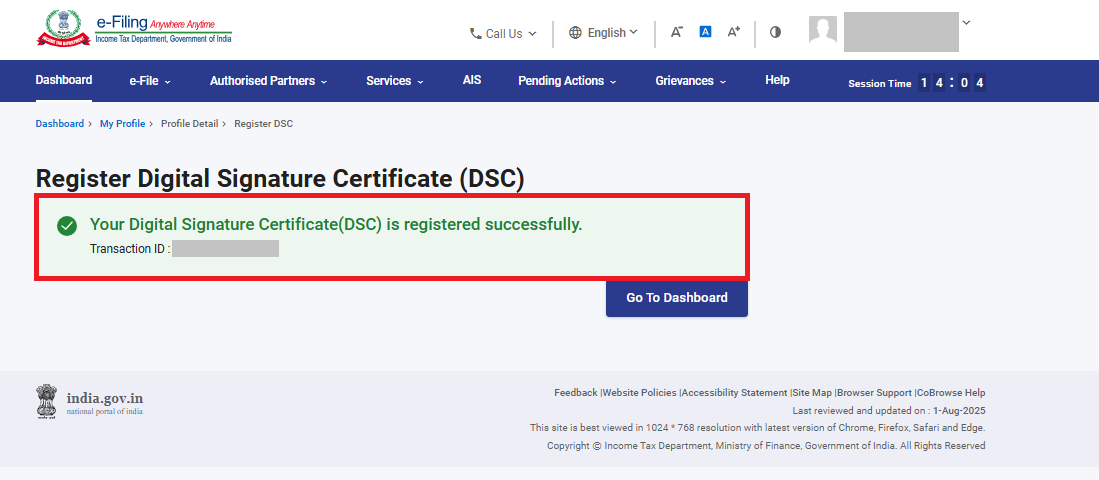The width and height of the screenshot is (1099, 480).
Task: Expand the Services menu
Action: click(394, 81)
